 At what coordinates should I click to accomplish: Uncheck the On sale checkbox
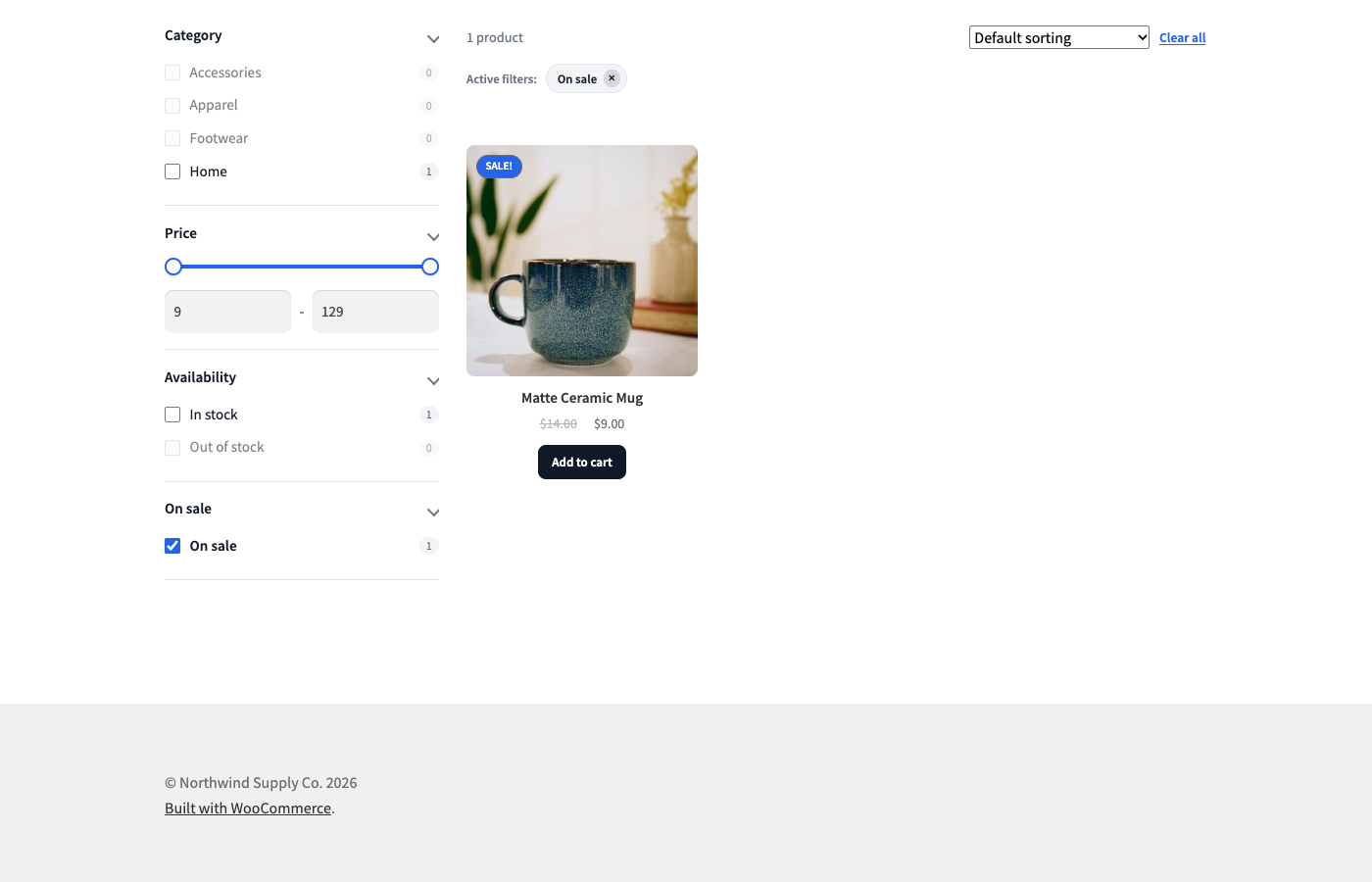(172, 546)
